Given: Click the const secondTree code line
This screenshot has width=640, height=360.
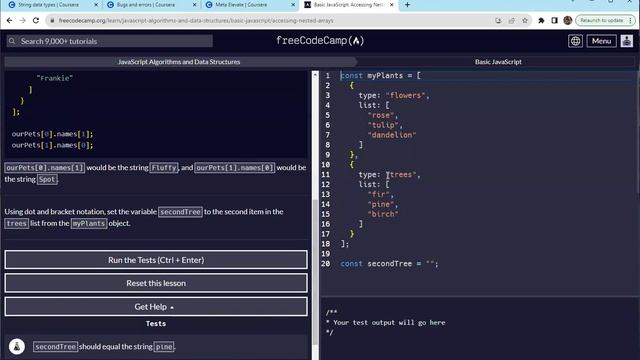Looking at the screenshot, I should coord(389,264).
